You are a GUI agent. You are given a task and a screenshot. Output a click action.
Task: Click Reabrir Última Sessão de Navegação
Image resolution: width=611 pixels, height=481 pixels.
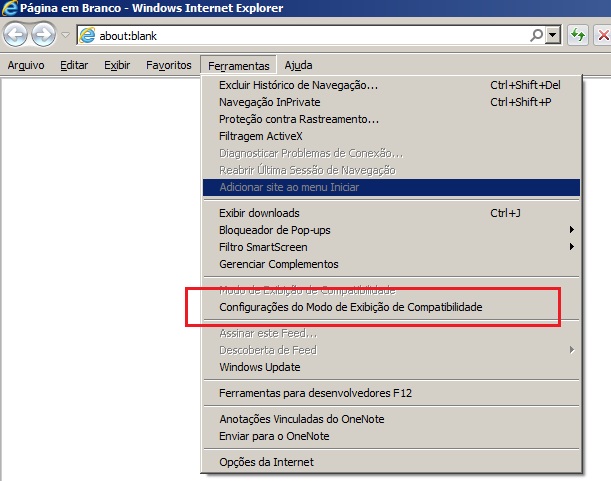click(x=391, y=170)
